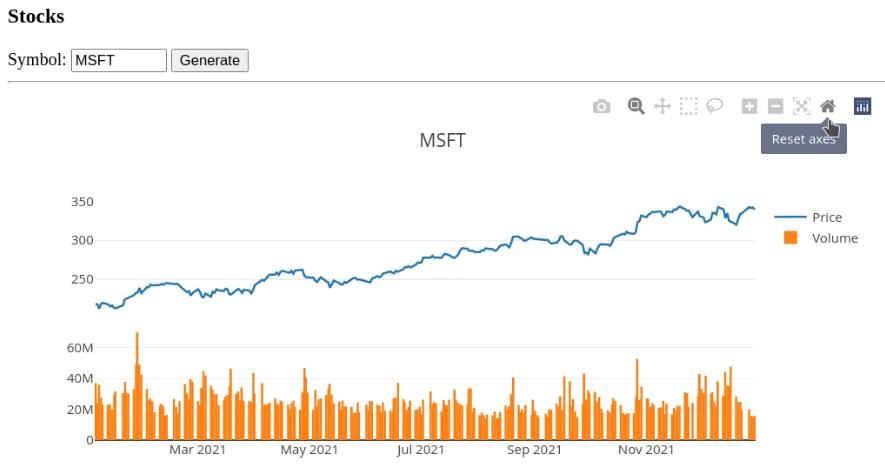The height and width of the screenshot is (469, 885).
Task: Activate the Pan tool
Action: (x=662, y=106)
